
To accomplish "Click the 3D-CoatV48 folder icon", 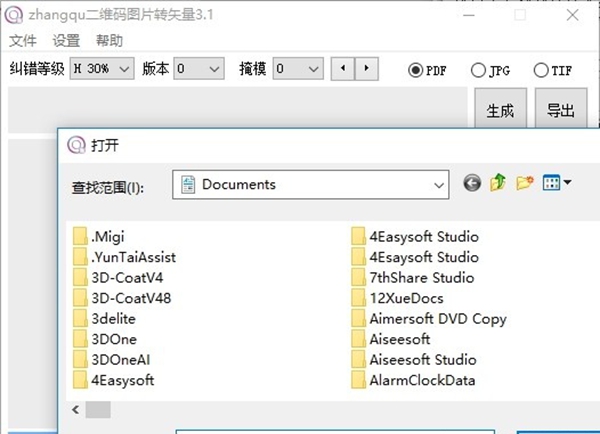I will point(80,298).
